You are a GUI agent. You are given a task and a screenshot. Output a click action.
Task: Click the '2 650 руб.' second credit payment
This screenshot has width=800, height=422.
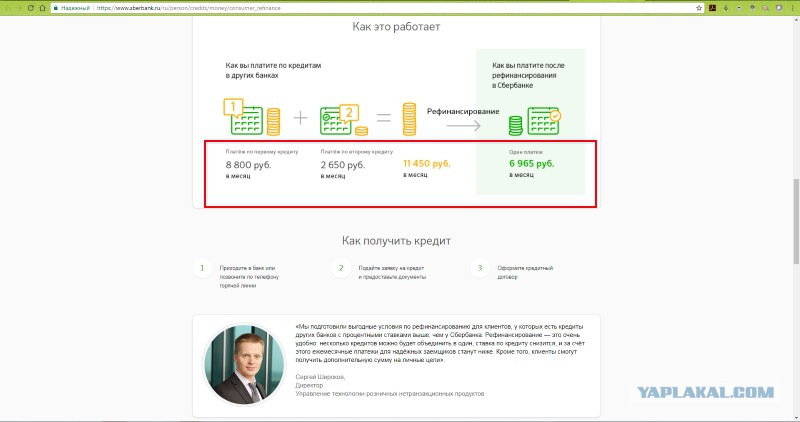[343, 165]
